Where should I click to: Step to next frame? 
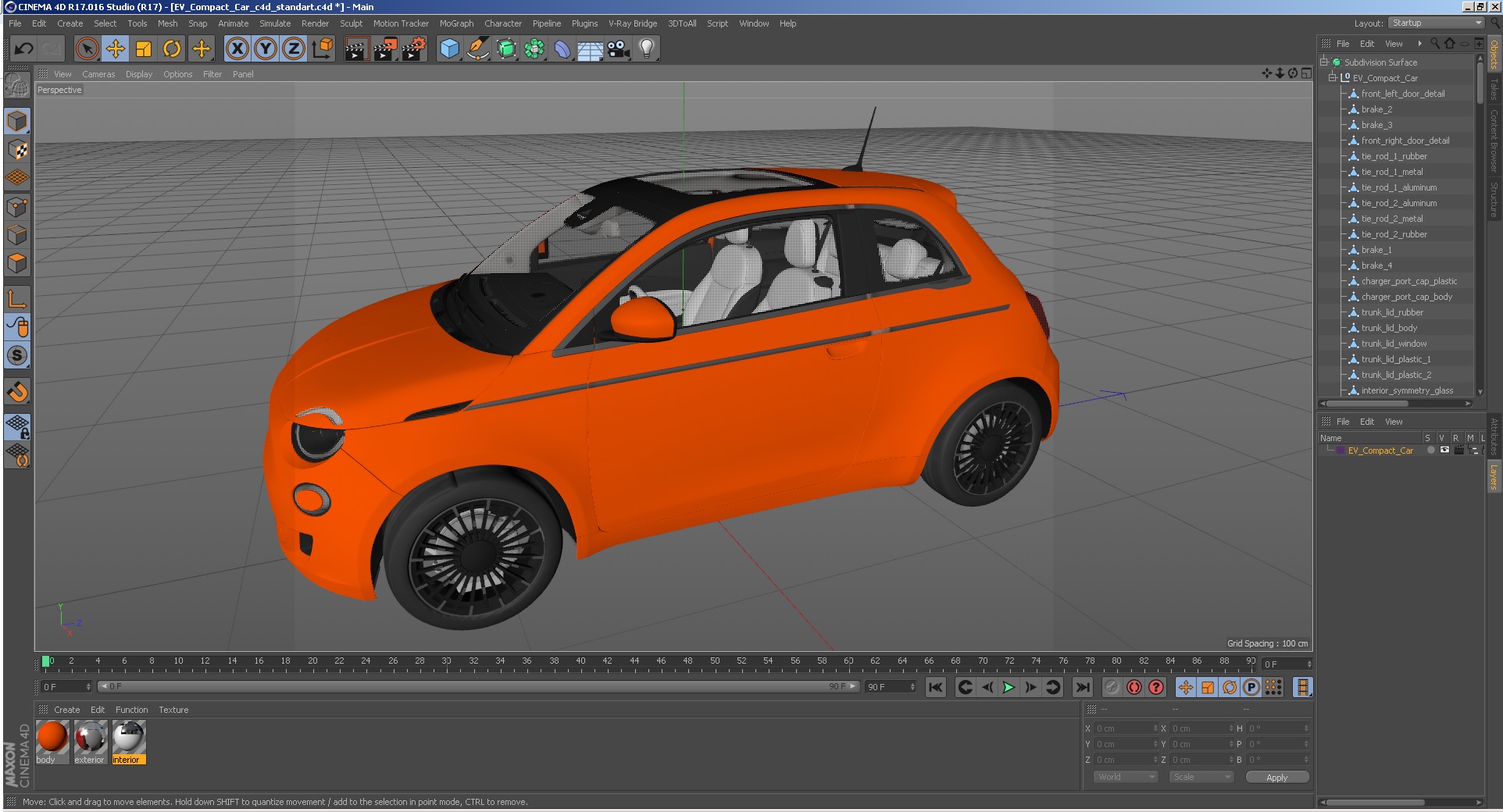click(x=1030, y=687)
